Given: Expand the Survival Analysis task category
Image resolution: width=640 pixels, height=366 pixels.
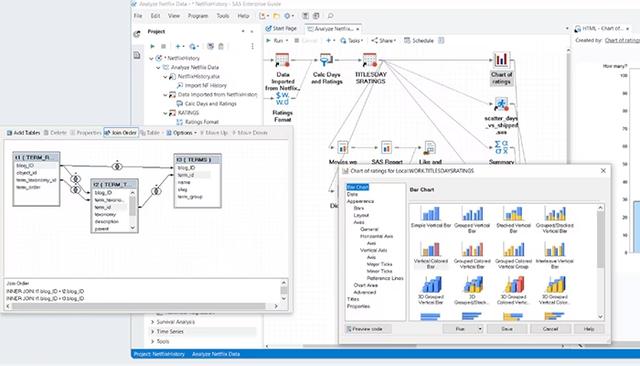Looking at the screenshot, I should 153,322.
